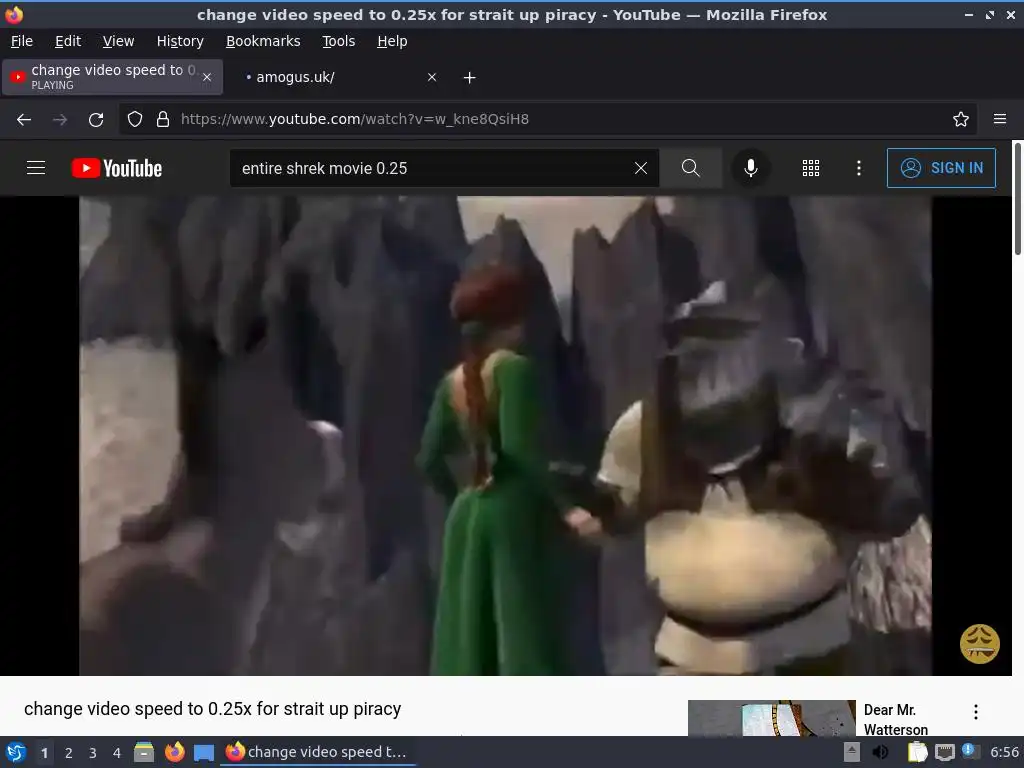
Task: Open a new browser tab
Action: point(470,78)
